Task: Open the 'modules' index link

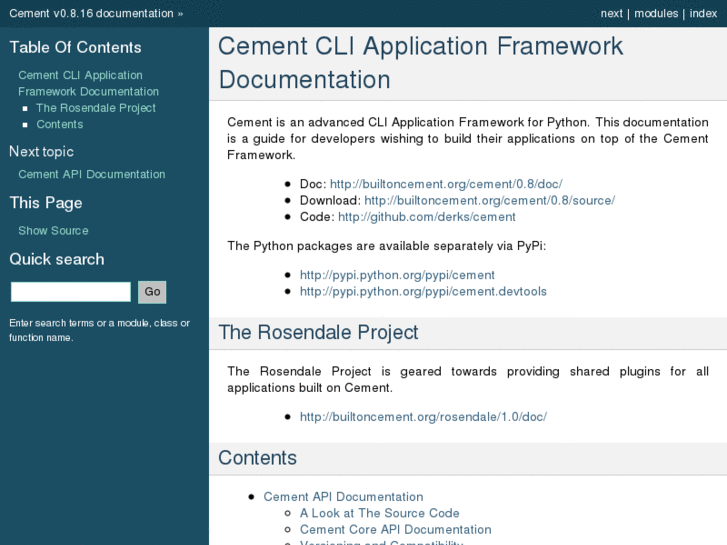Action: point(656,13)
